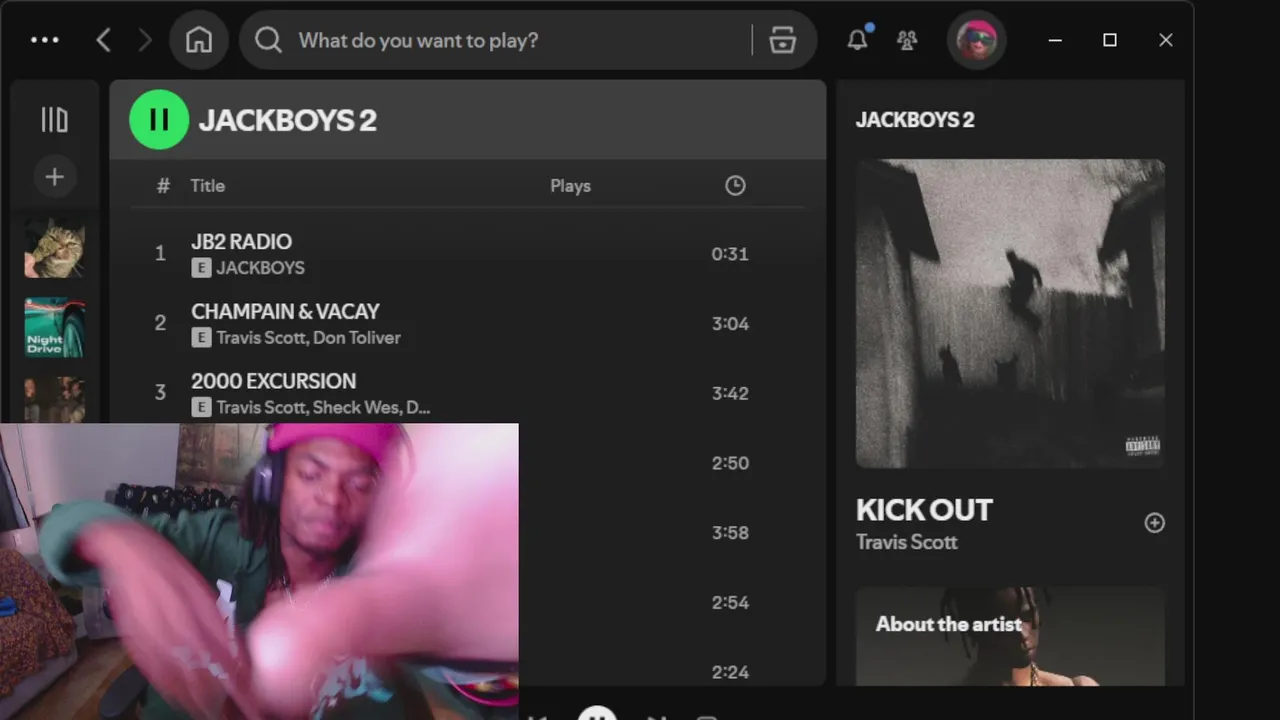The height and width of the screenshot is (720, 1280).
Task: Minimize the Spotify window
Action: pyautogui.click(x=1055, y=40)
